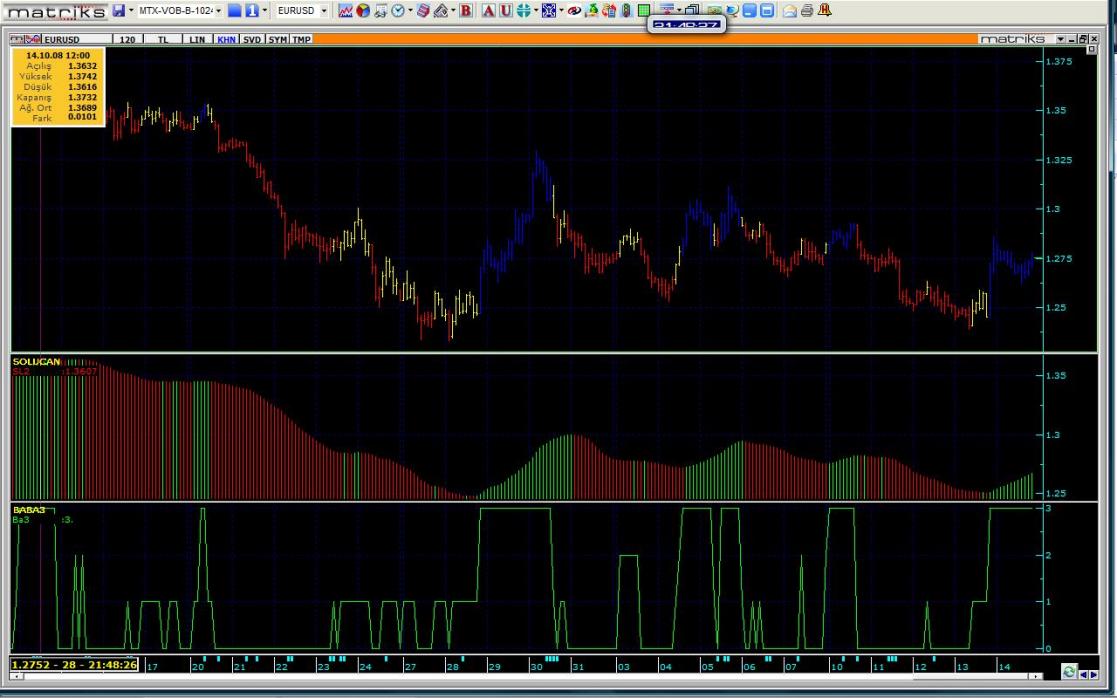Click the printer icon in toolbar
Screen dimensions: 1117x698
click(806, 10)
